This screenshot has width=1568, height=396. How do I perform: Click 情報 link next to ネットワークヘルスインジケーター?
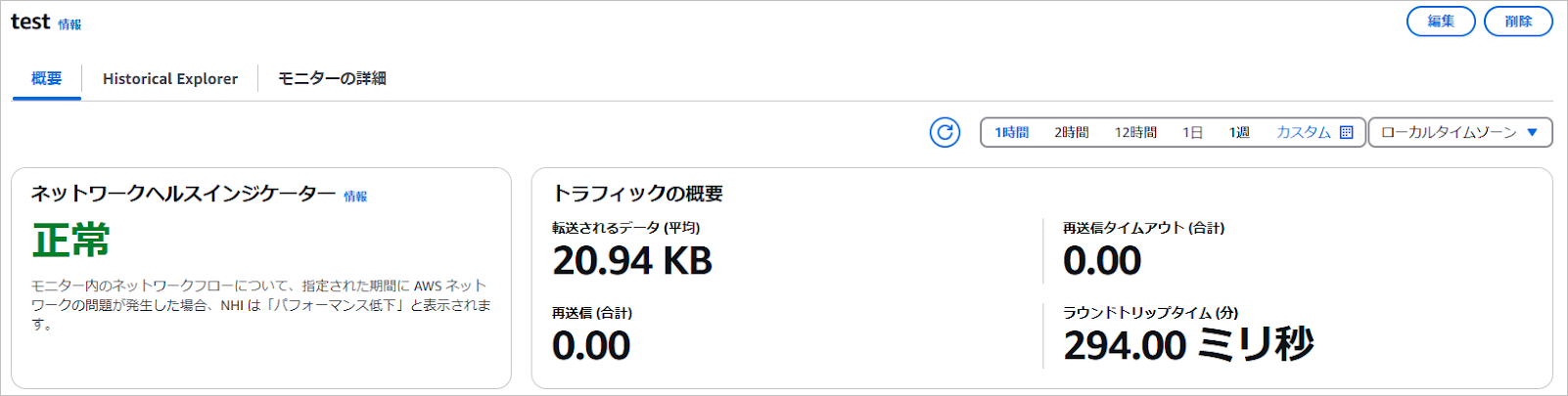pos(355,197)
